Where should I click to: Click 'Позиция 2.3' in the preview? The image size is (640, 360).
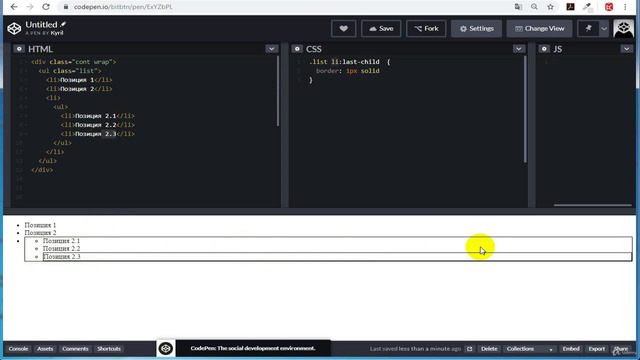[x=62, y=257]
